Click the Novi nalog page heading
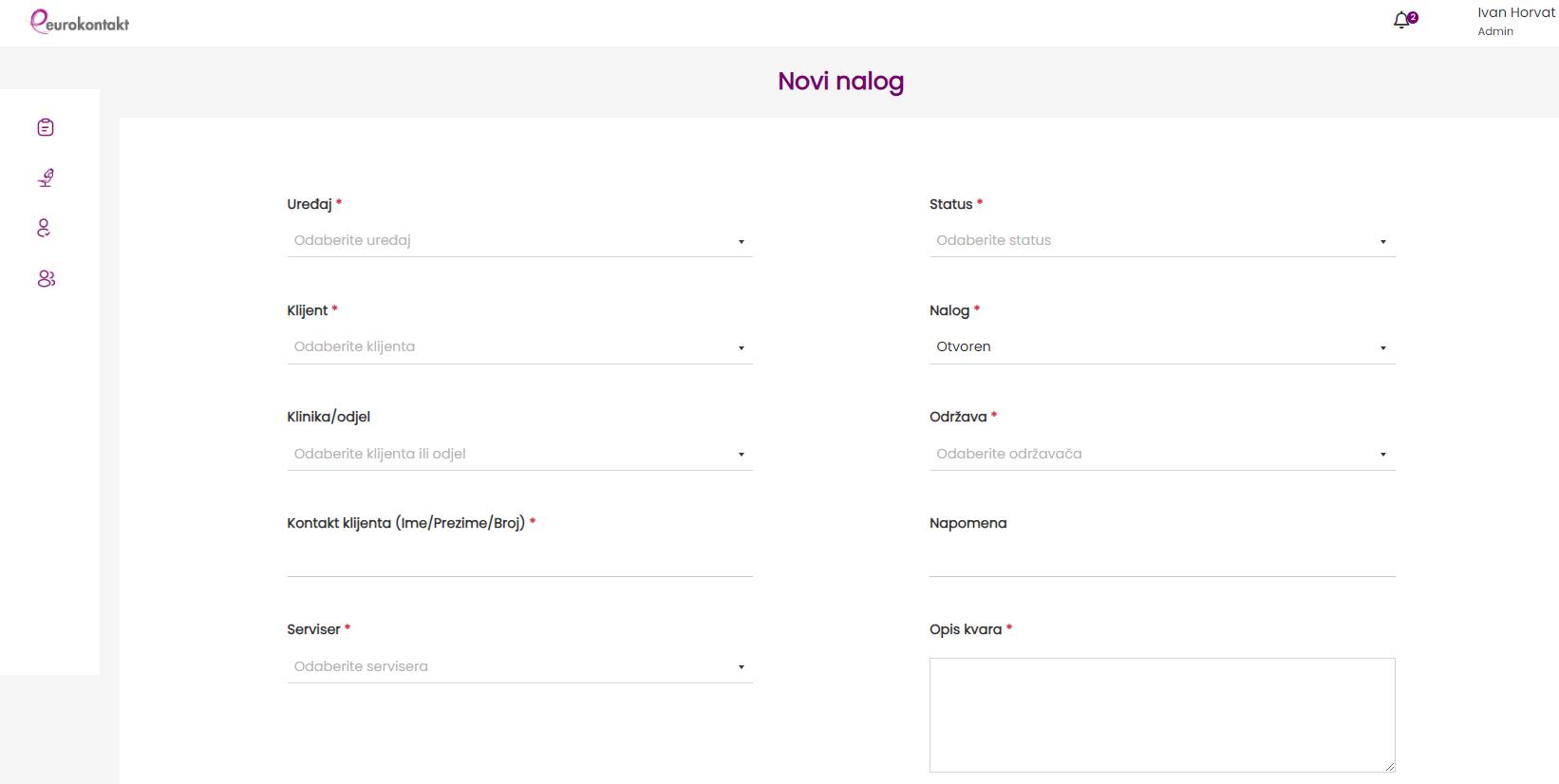 (x=840, y=82)
